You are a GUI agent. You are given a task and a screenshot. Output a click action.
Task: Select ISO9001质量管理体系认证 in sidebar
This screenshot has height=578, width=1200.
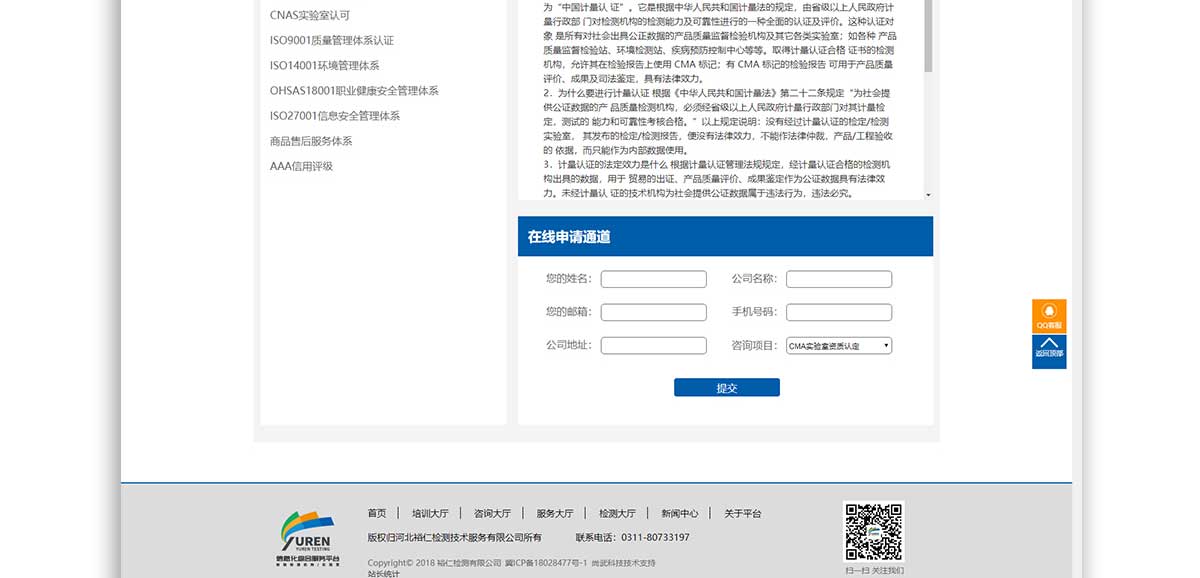click(x=332, y=40)
